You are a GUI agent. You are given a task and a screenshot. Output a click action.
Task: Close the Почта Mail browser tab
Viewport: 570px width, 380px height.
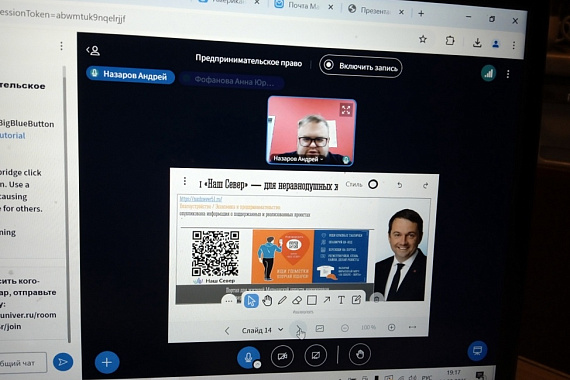pyautogui.click(x=330, y=7)
